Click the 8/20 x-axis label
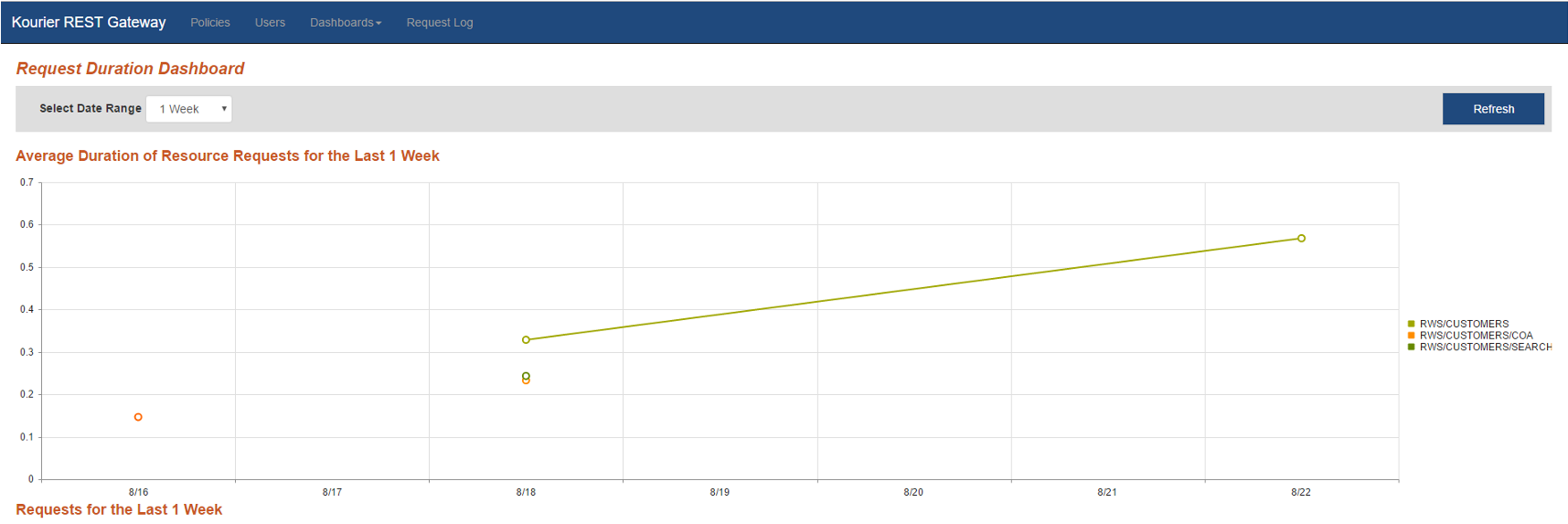1568x524 pixels. pos(913,492)
